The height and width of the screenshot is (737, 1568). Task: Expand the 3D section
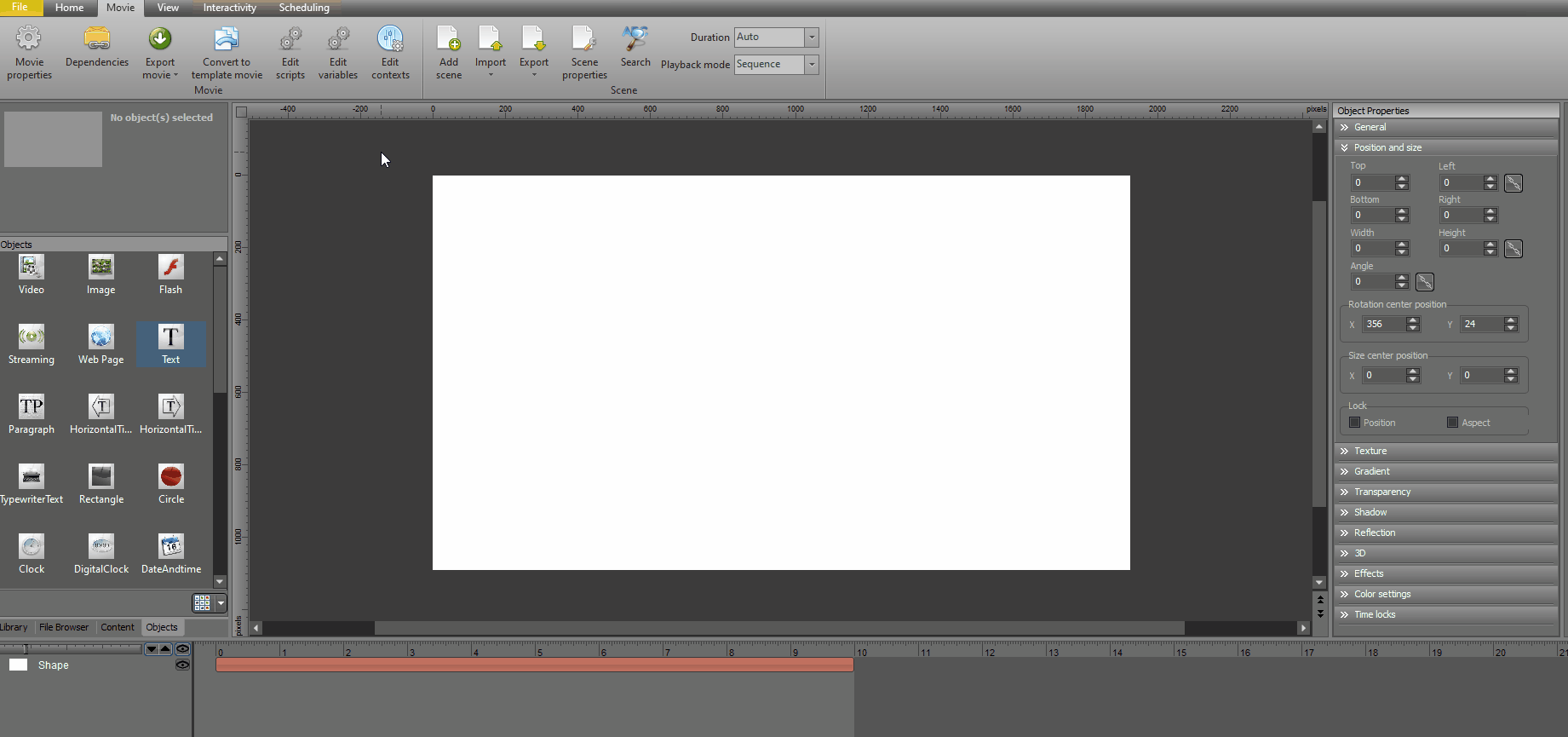pyautogui.click(x=1445, y=553)
